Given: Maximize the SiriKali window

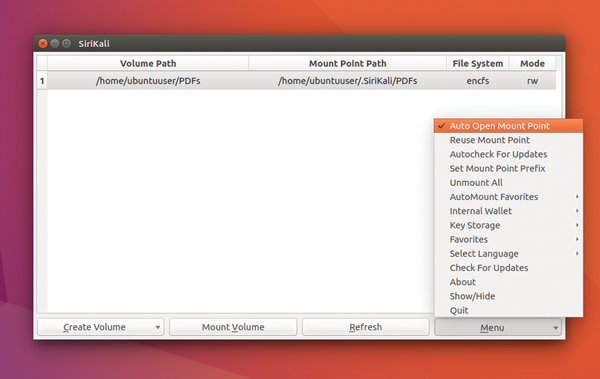Looking at the screenshot, I should pyautogui.click(x=67, y=44).
